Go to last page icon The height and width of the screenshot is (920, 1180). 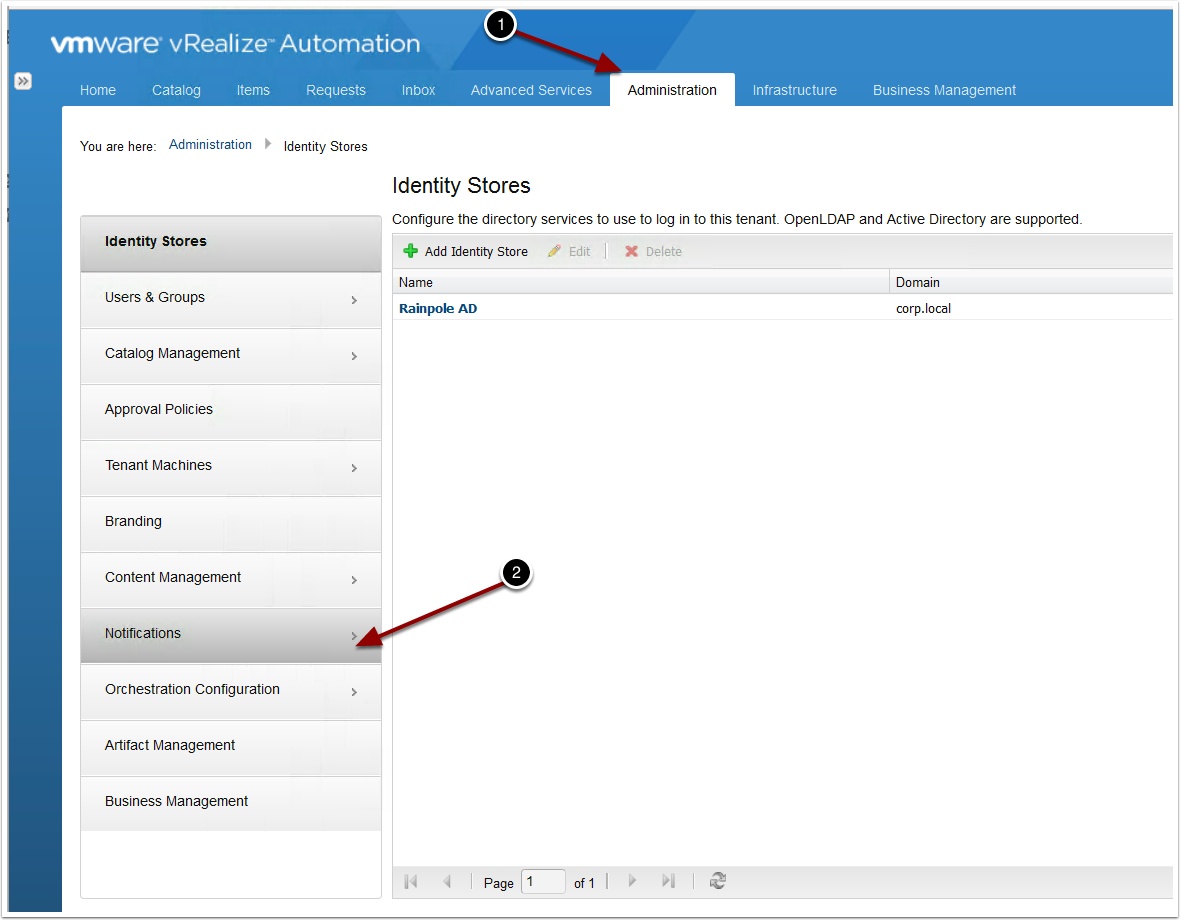click(668, 881)
